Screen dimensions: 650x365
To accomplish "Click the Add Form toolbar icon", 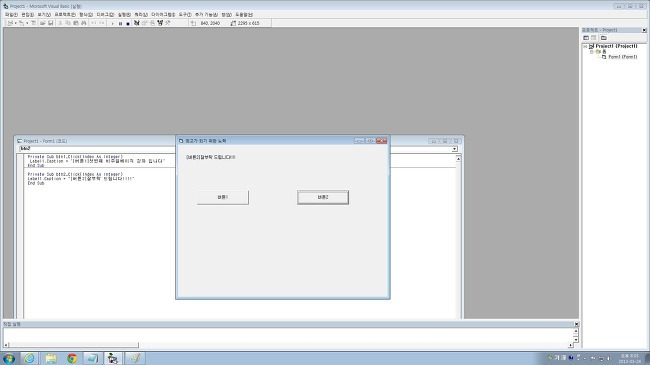I will click(21, 23).
